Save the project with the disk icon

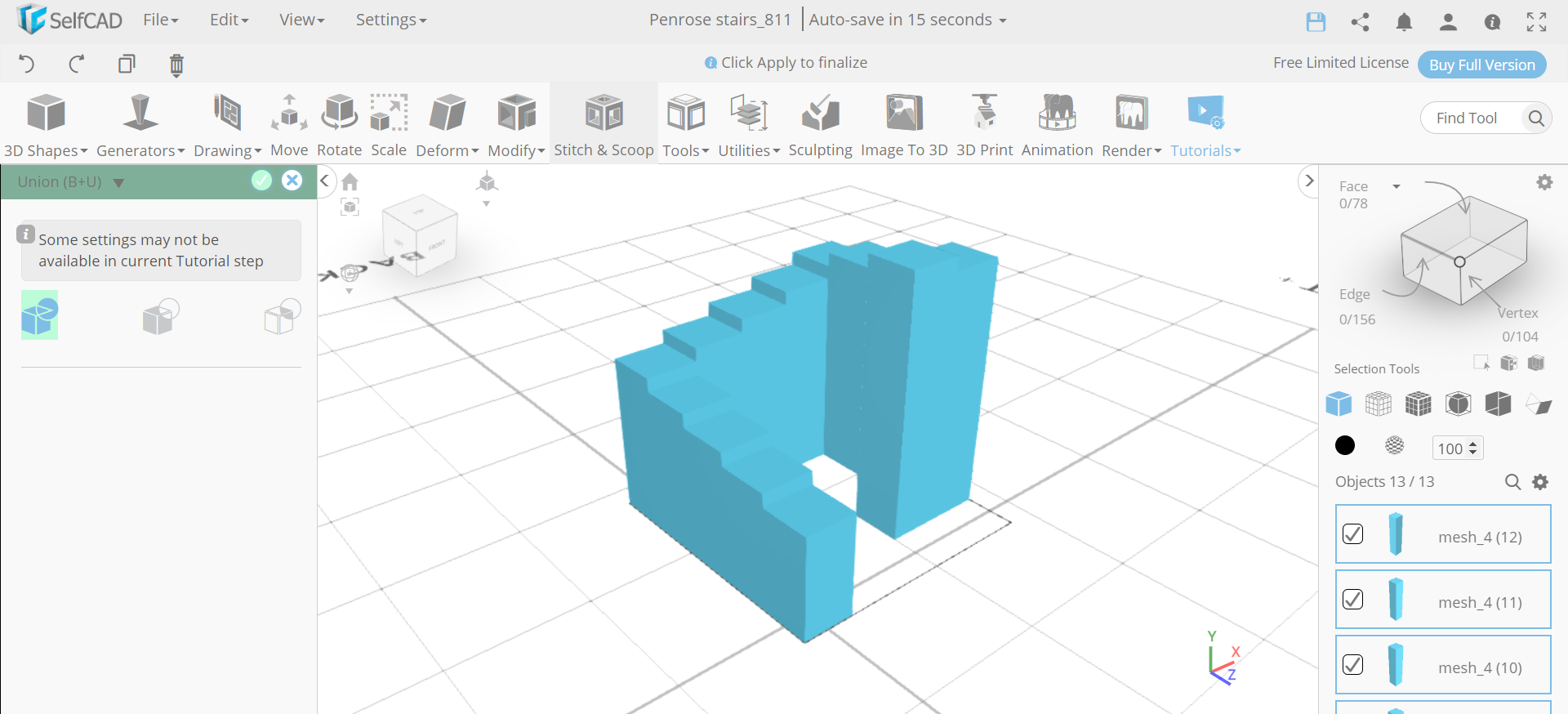tap(1316, 22)
